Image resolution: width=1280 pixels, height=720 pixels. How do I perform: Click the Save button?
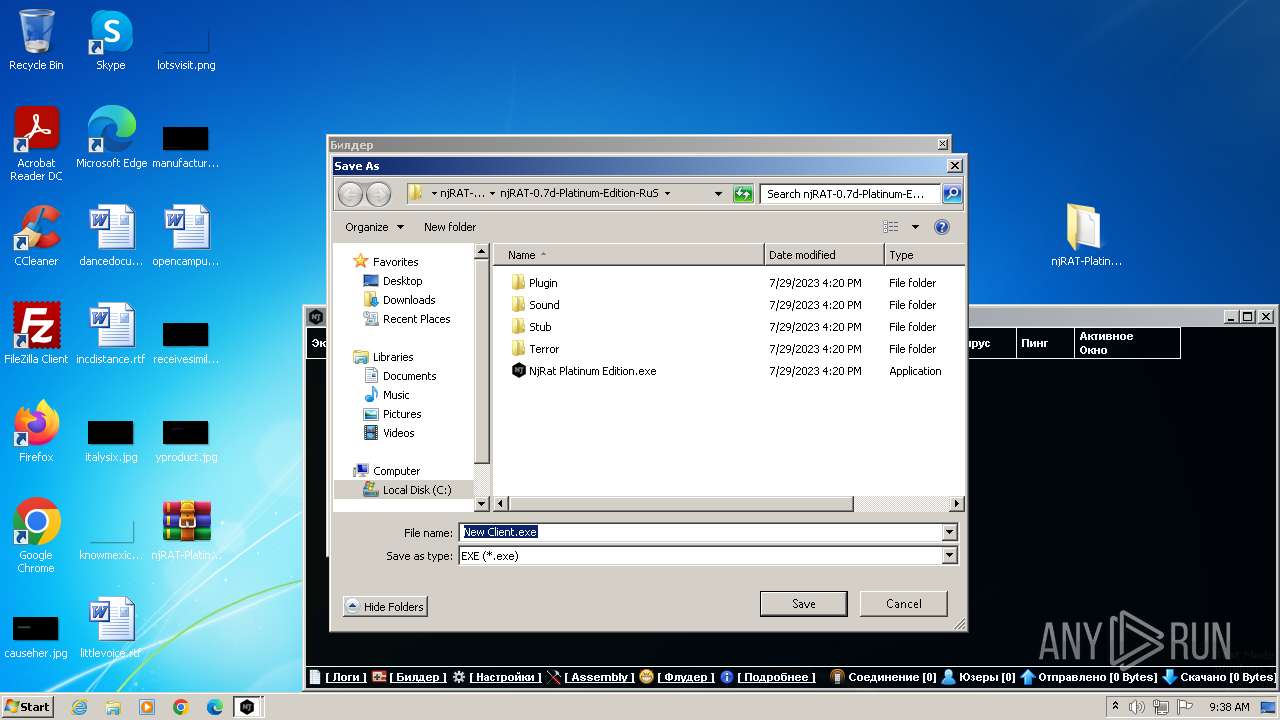point(804,604)
